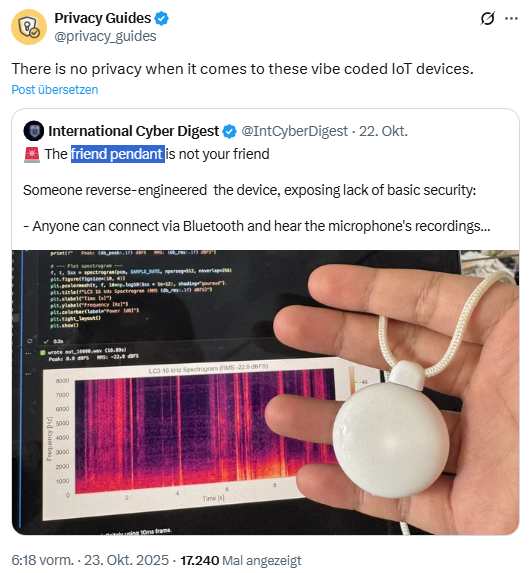The width and height of the screenshot is (530, 573).
Task: Open the Grok circle-slash icon
Action: [x=487, y=18]
